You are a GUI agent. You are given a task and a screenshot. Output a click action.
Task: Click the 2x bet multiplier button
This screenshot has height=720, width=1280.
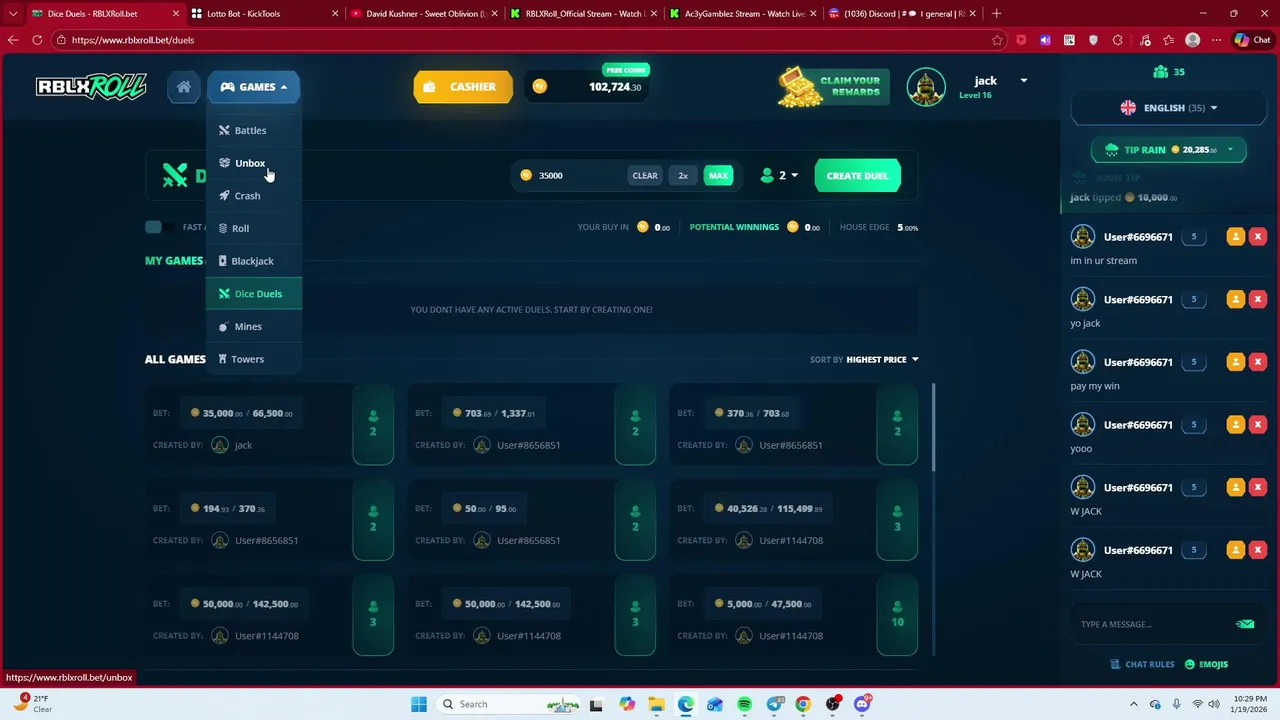click(683, 175)
